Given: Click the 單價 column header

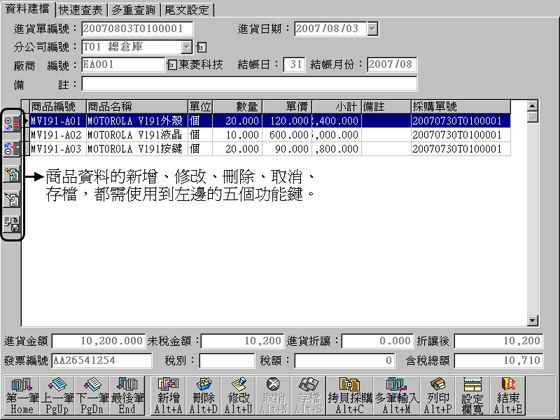Looking at the screenshot, I should 287,106.
